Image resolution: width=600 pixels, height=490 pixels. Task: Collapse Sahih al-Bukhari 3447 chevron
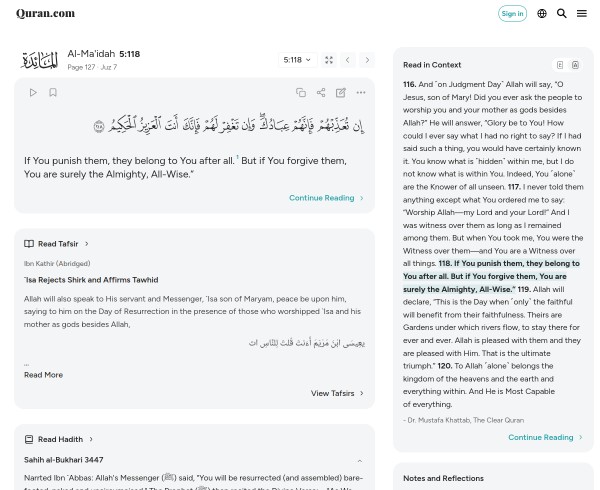(359, 461)
